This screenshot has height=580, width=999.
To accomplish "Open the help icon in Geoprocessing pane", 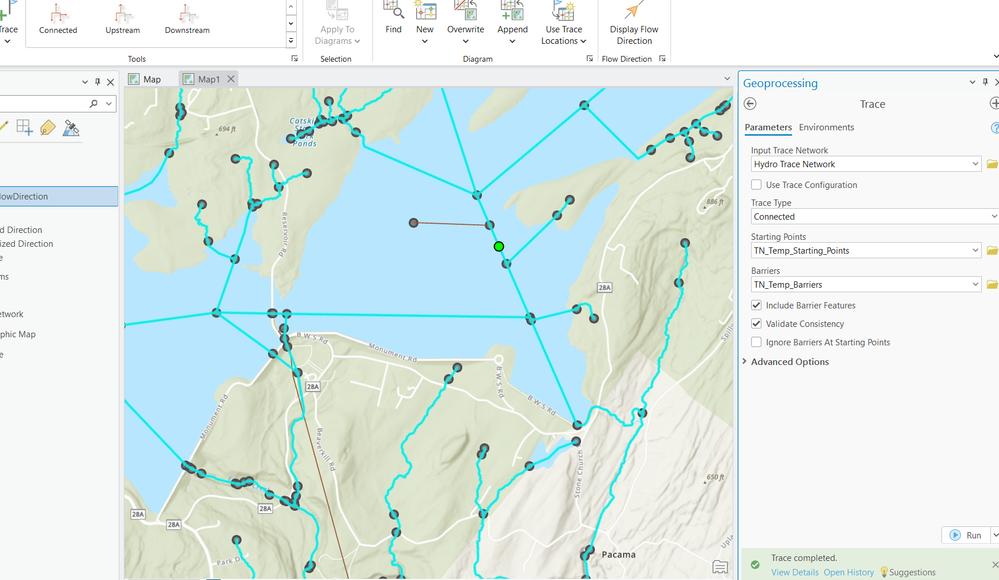I will [x=994, y=128].
